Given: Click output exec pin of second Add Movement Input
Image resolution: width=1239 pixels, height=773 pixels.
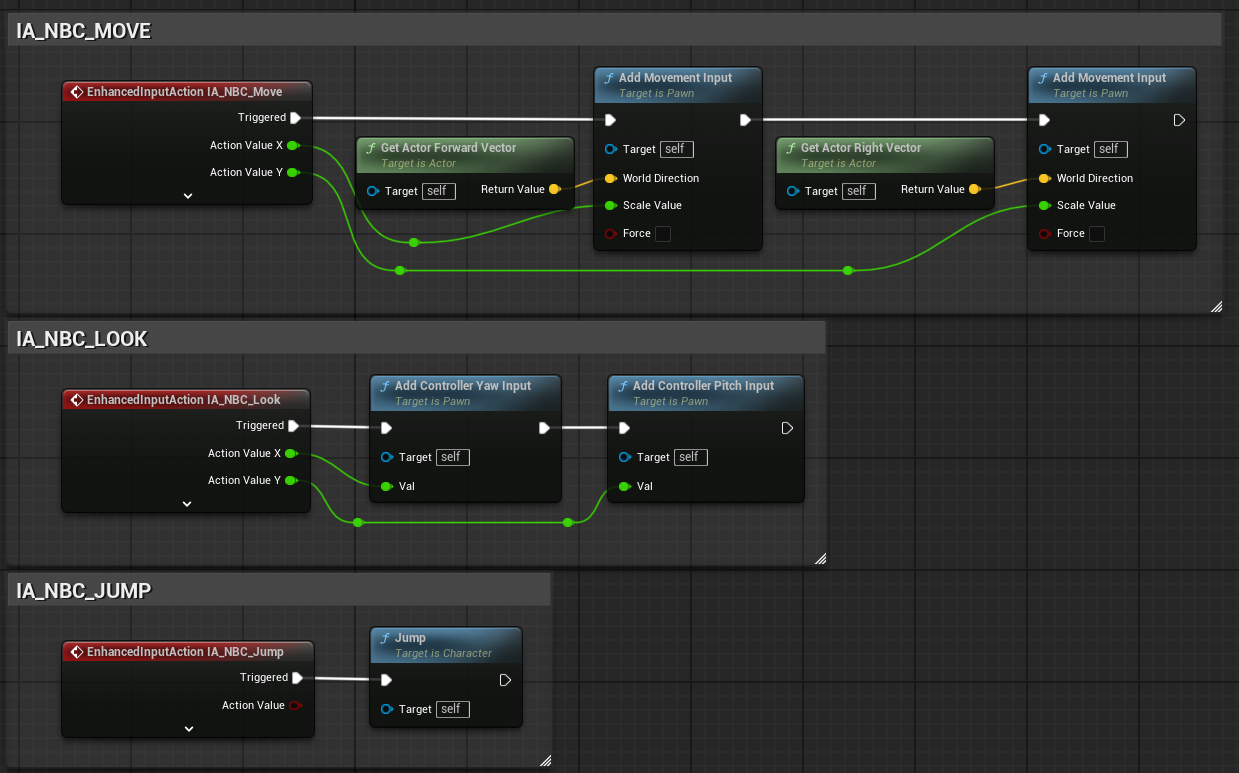Looking at the screenshot, I should [x=1179, y=120].
